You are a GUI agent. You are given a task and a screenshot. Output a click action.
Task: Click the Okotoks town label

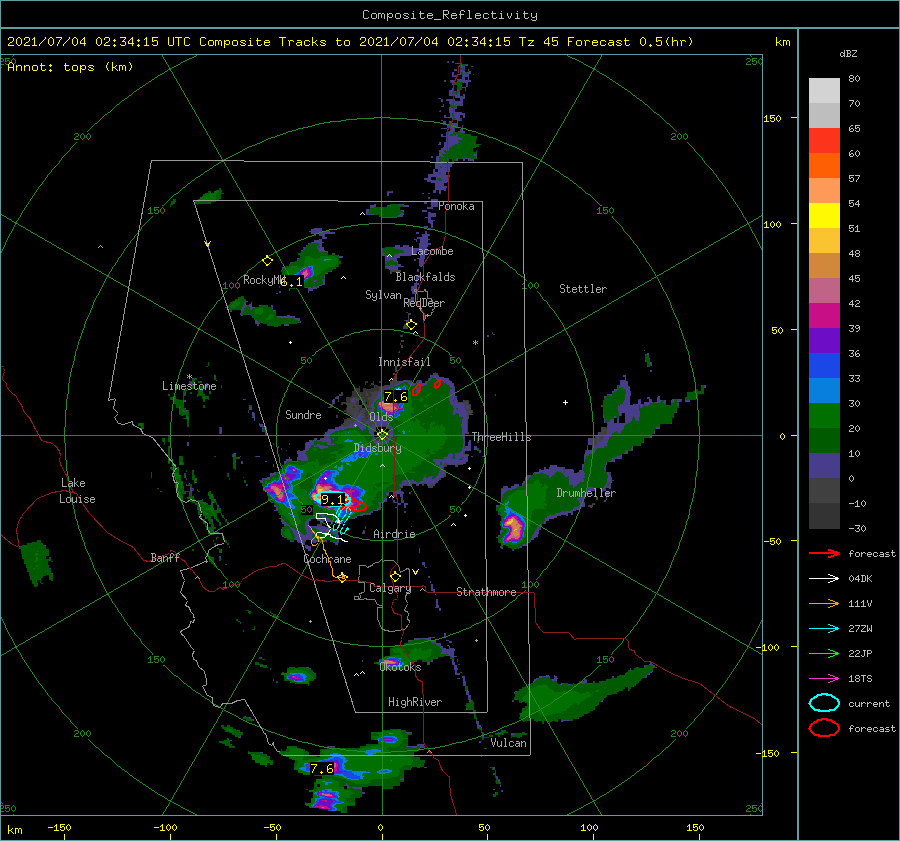click(400, 667)
